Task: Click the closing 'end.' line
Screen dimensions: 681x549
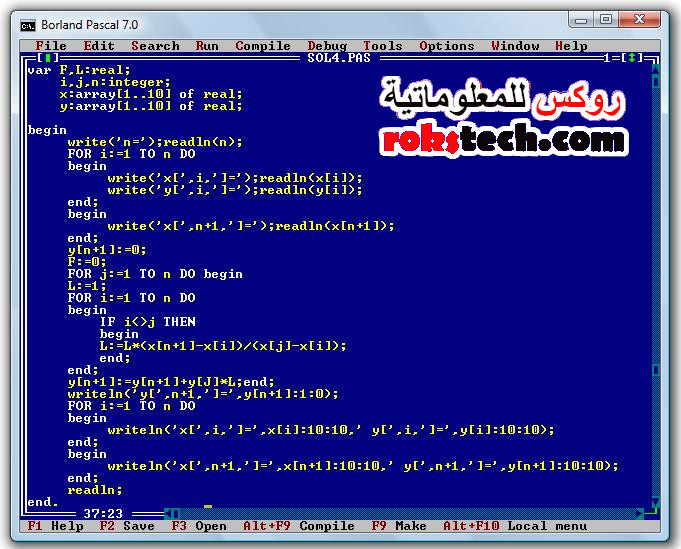Action: (x=43, y=502)
